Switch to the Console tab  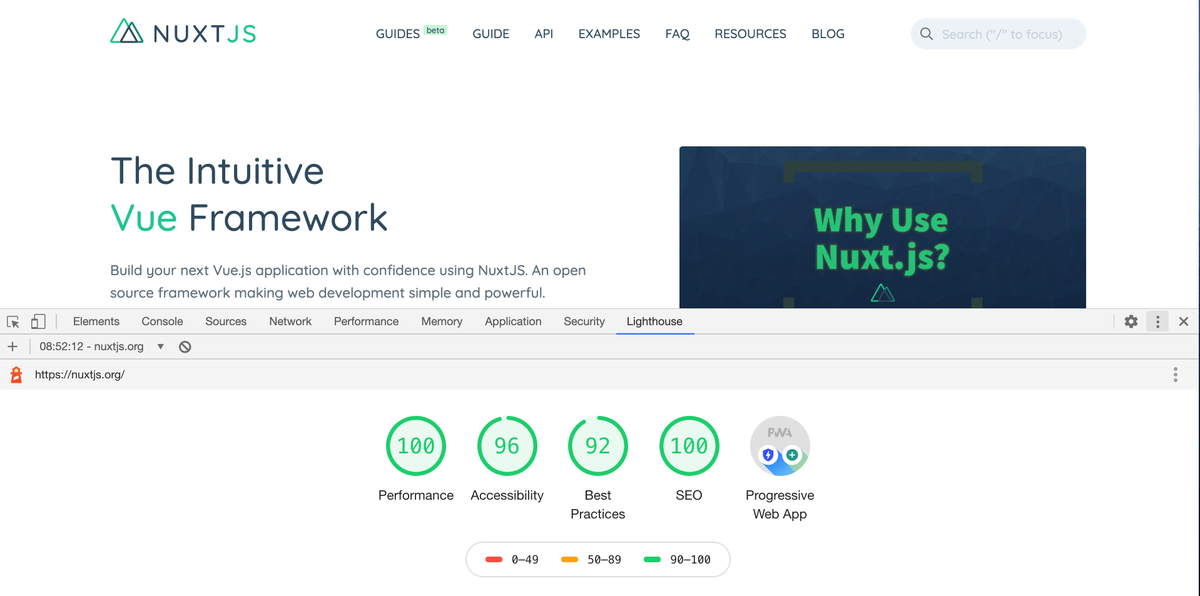click(x=162, y=321)
